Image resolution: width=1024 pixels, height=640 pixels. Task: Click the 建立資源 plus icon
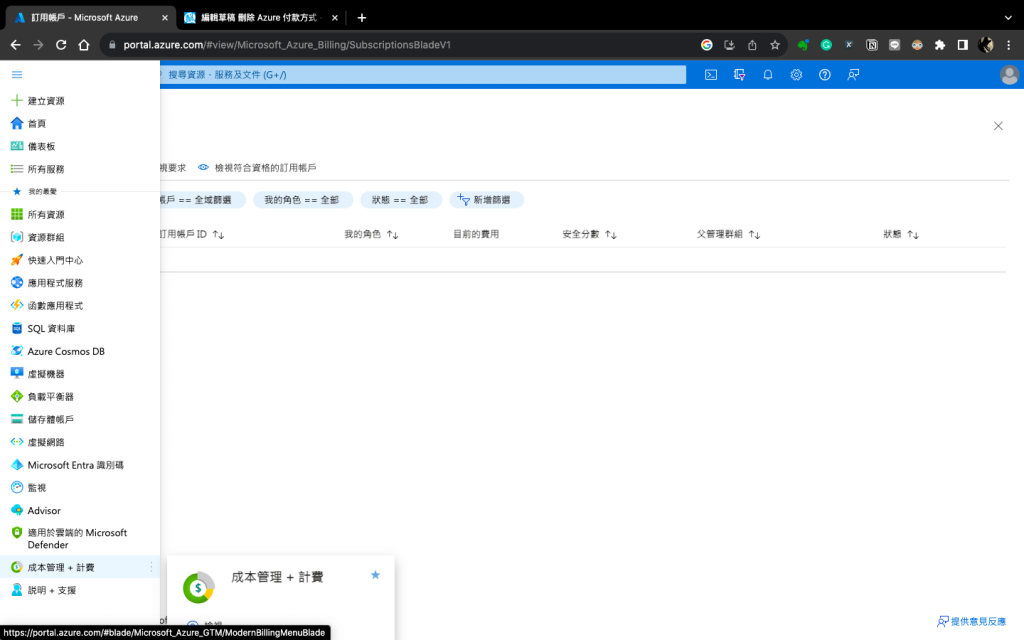tap(17, 101)
